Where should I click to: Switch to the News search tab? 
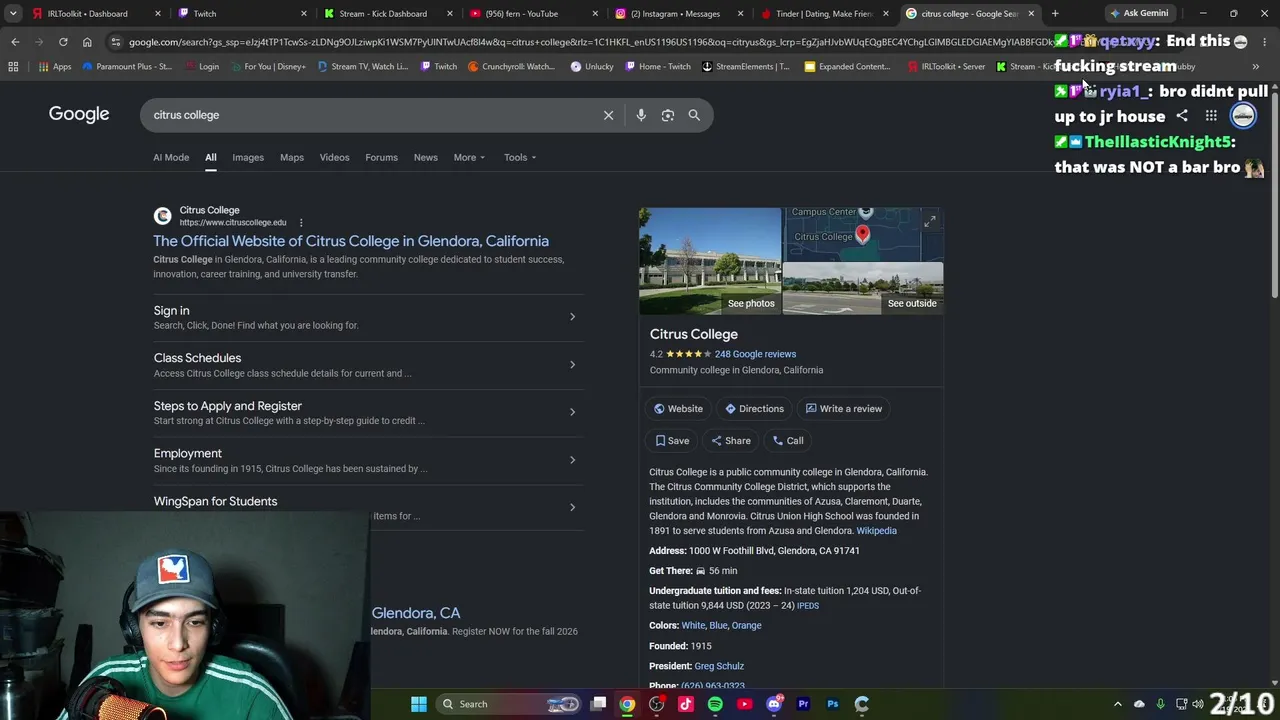point(426,157)
